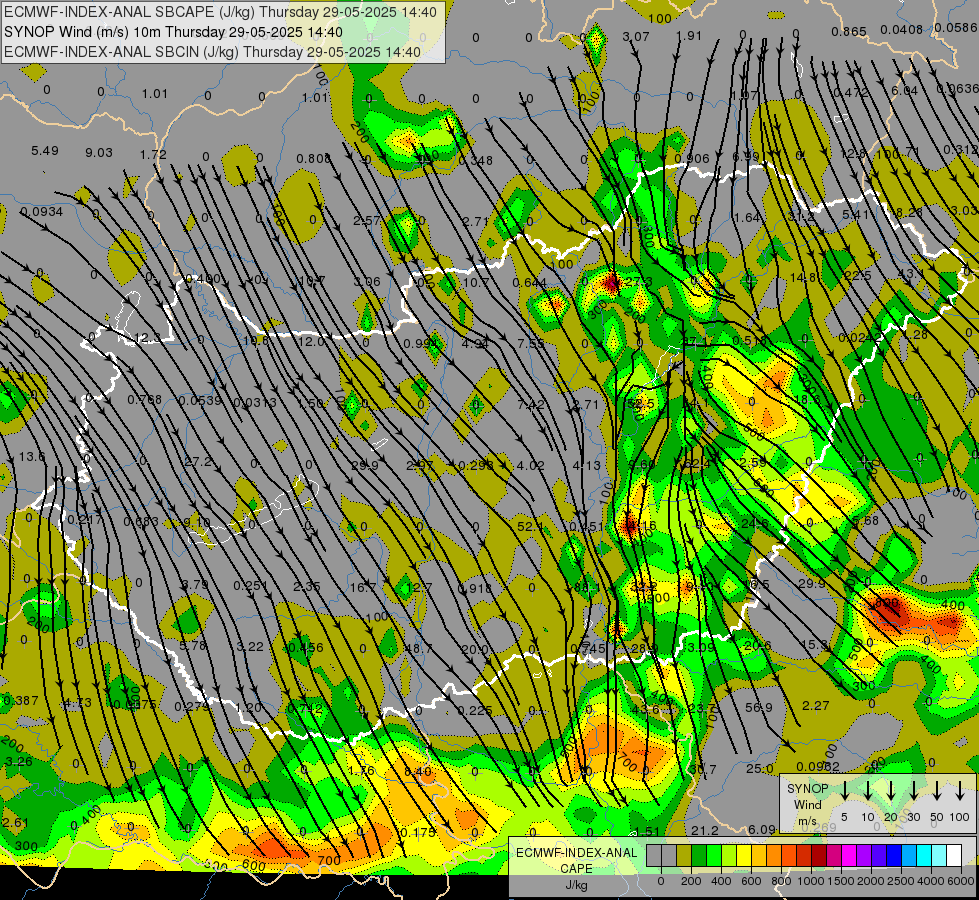Click the SYNOP Wind m/s legend label
The image size is (979, 900).
[807, 804]
